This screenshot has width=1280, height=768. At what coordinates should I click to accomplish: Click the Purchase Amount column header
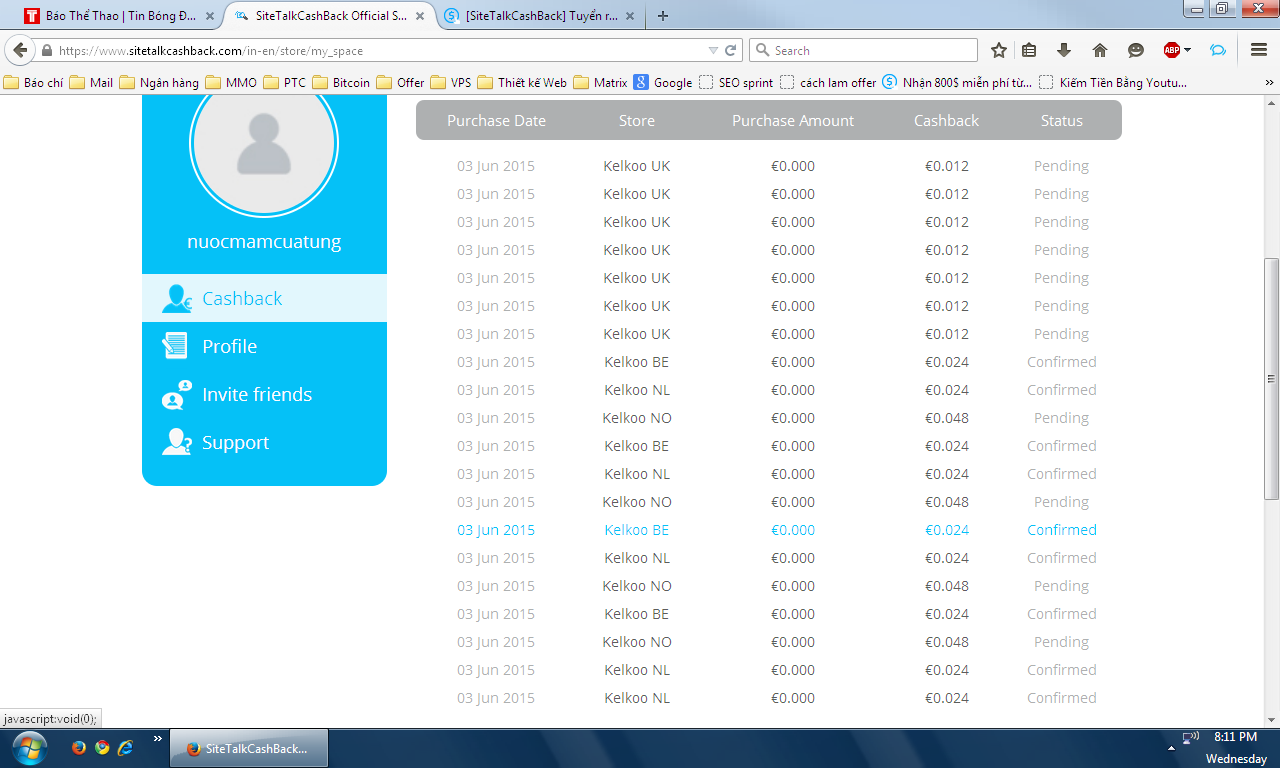(793, 120)
